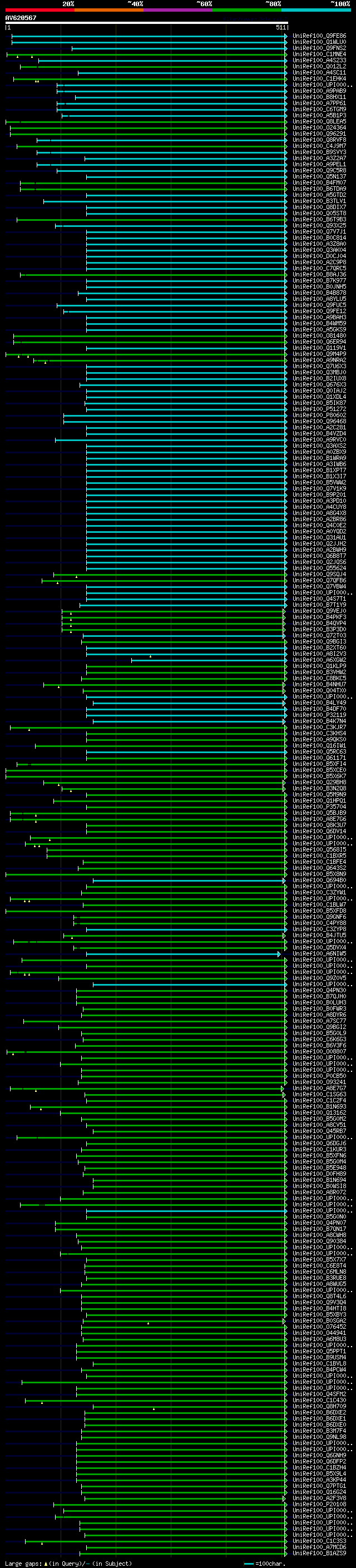The width and height of the screenshot is (356, 1568).
Task: Select the UniRef100_Q61171 label
Action: pos(319,758)
